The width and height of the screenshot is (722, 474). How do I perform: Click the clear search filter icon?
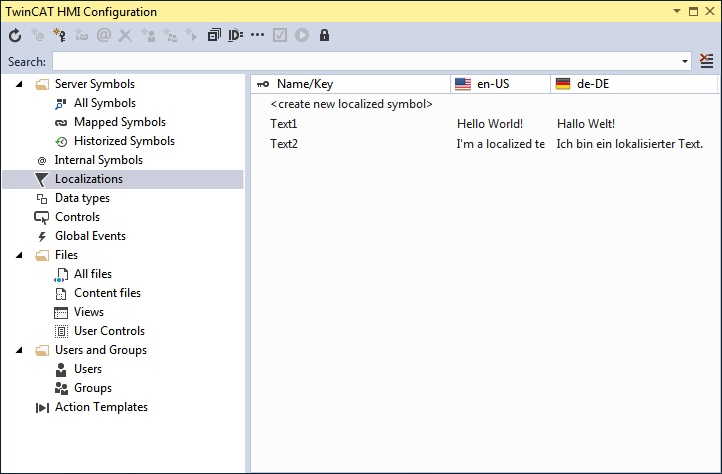coord(707,61)
